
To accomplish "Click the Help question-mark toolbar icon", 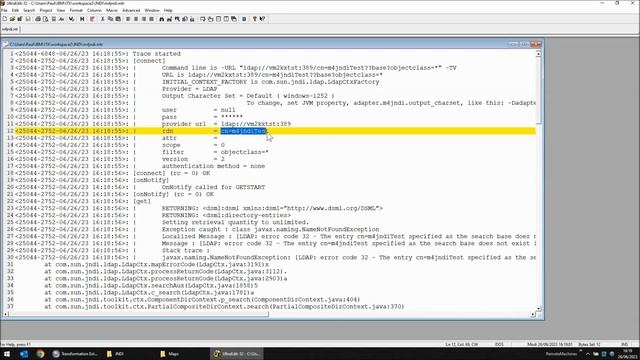I will 255,19.
